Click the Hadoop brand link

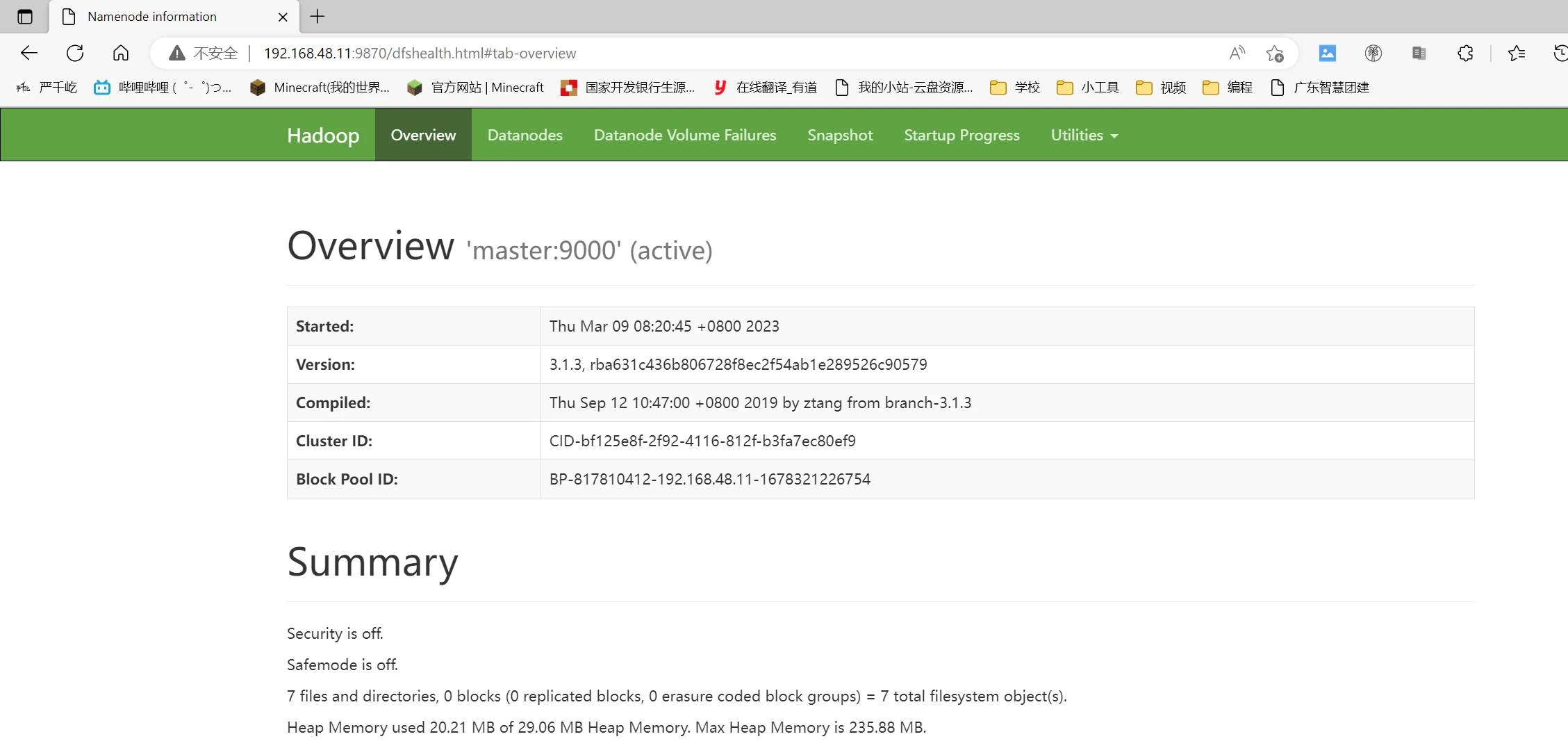(323, 135)
